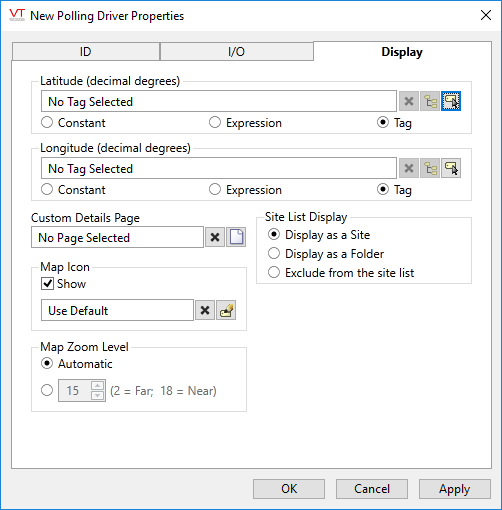Clear the Map Icon selection
This screenshot has width=502, height=510.
(205, 310)
